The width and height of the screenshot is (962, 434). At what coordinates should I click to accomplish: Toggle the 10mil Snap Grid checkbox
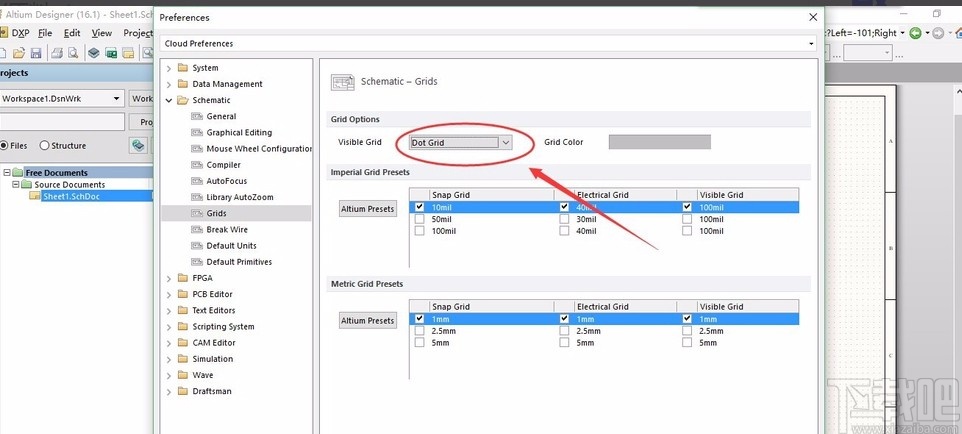(419, 207)
